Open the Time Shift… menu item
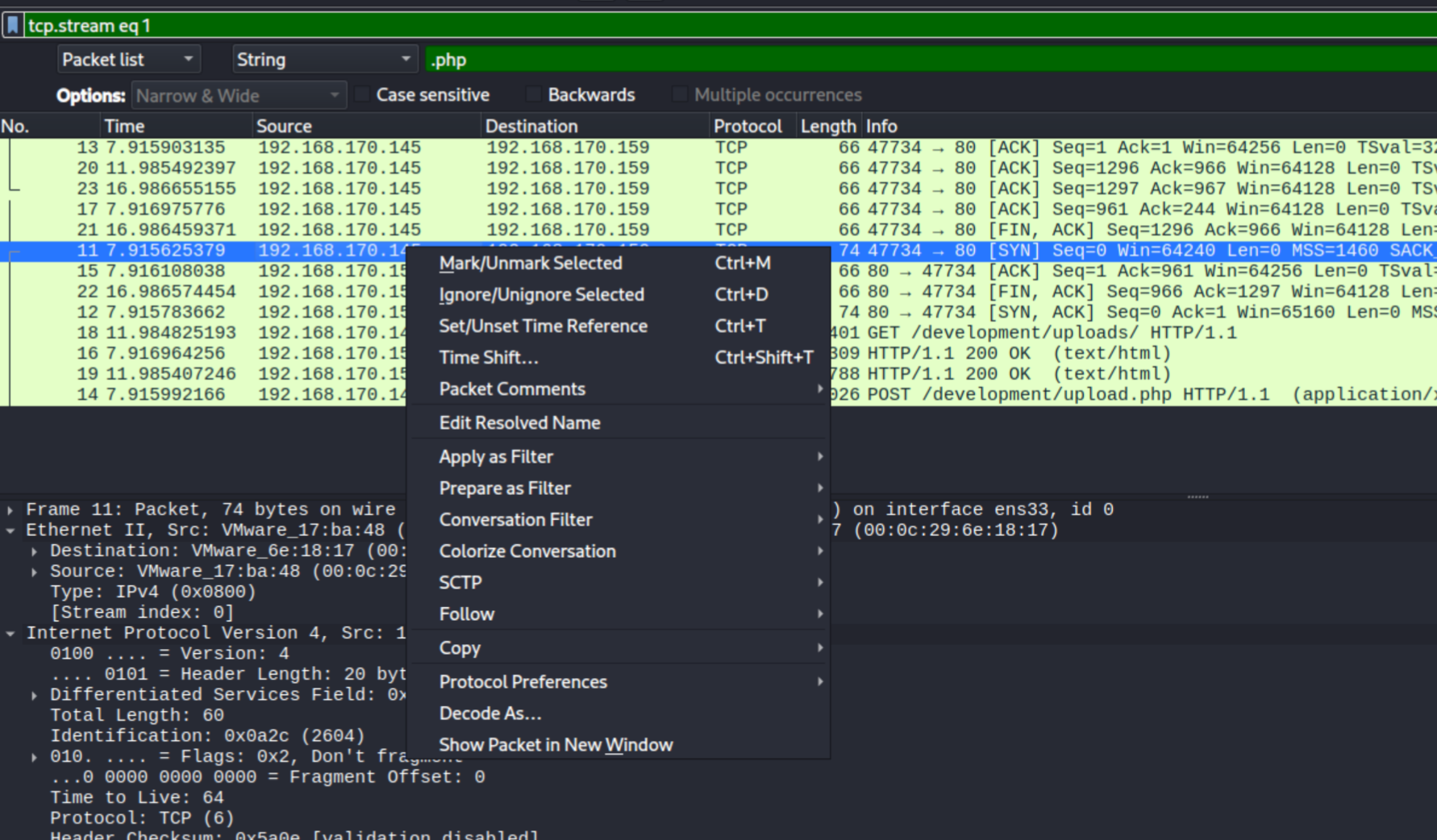Image resolution: width=1437 pixels, height=840 pixels. click(x=619, y=357)
